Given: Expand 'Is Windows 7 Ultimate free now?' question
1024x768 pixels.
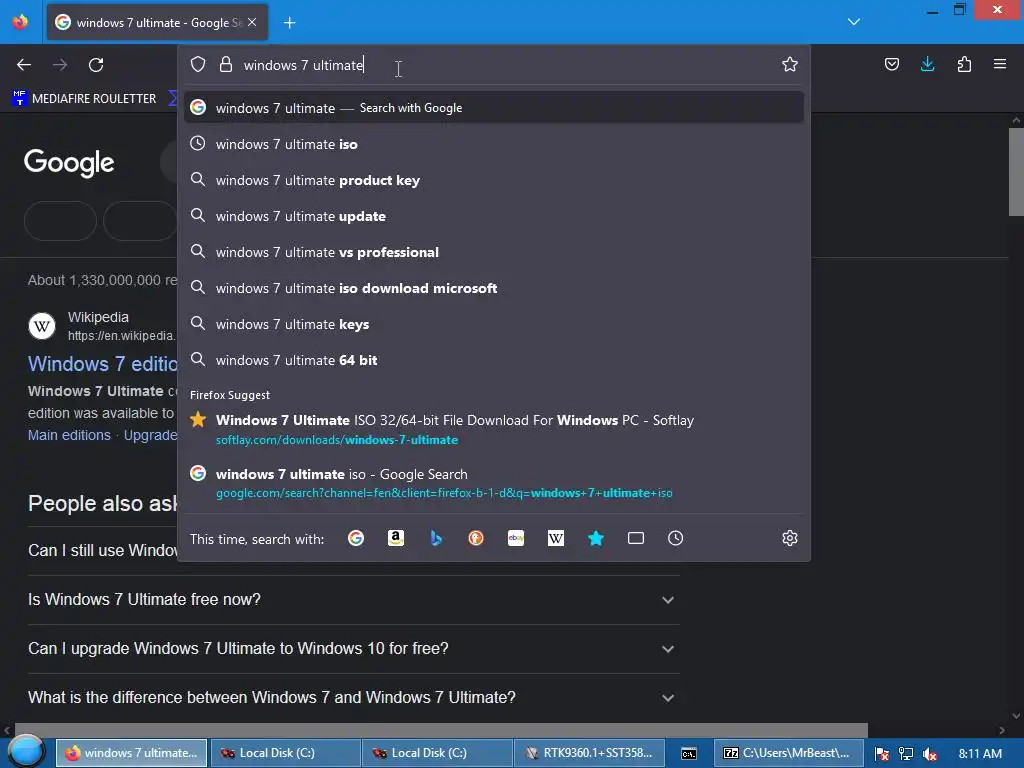Looking at the screenshot, I should tap(353, 600).
